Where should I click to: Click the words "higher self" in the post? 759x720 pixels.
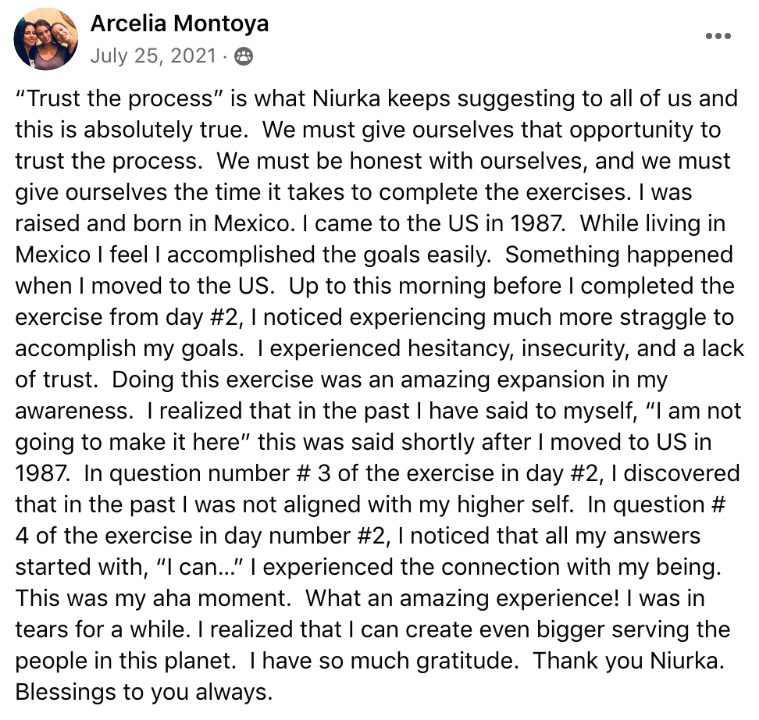coord(515,505)
